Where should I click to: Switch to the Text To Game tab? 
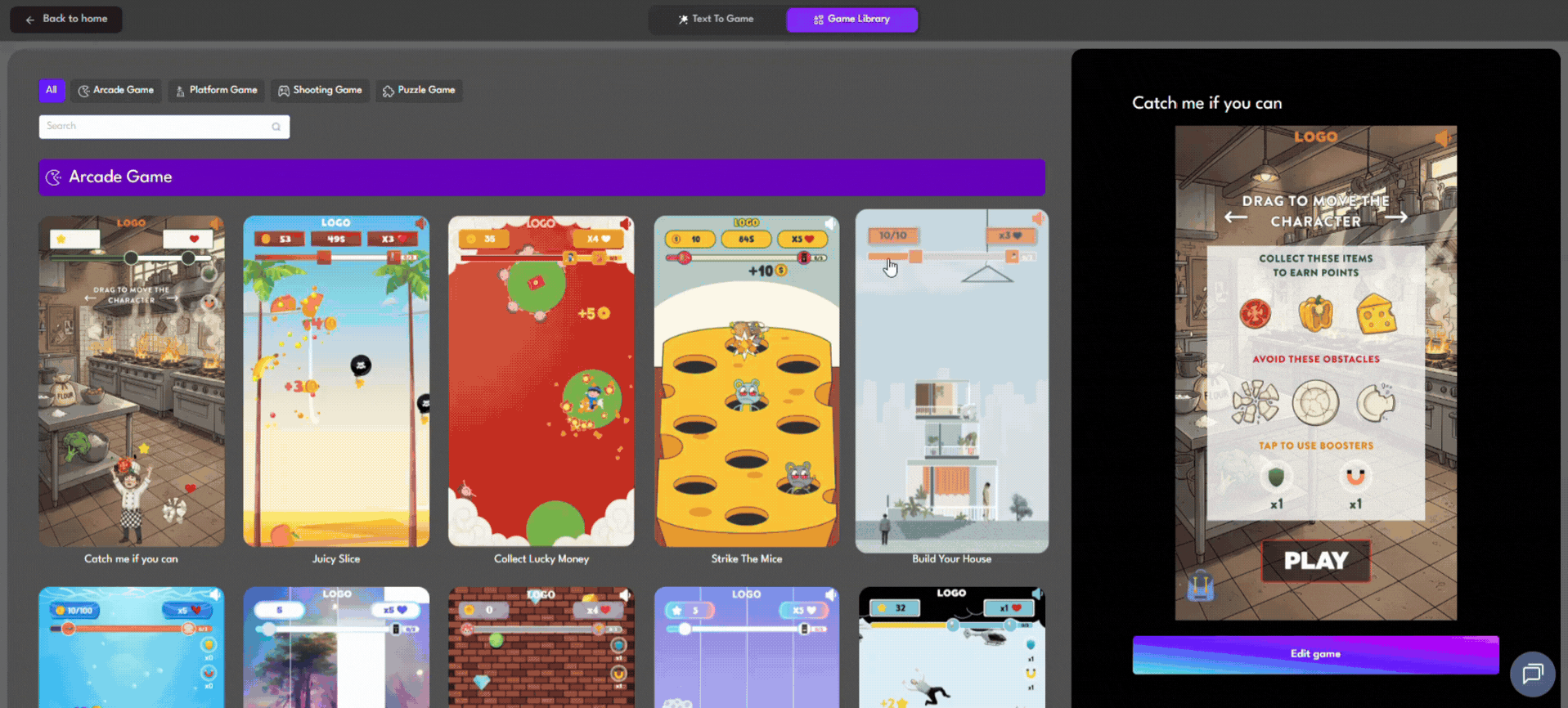717,19
